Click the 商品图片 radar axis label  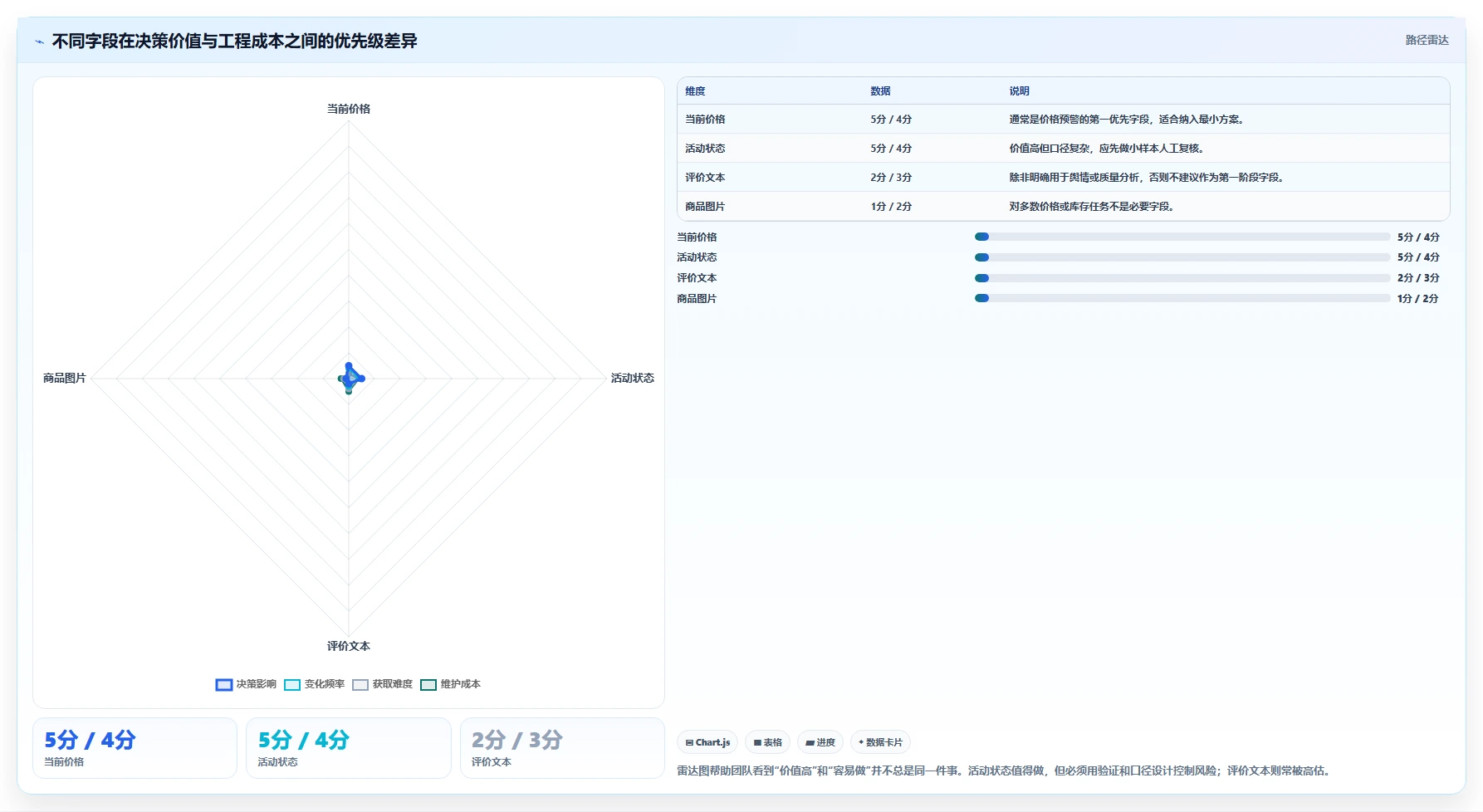[65, 378]
